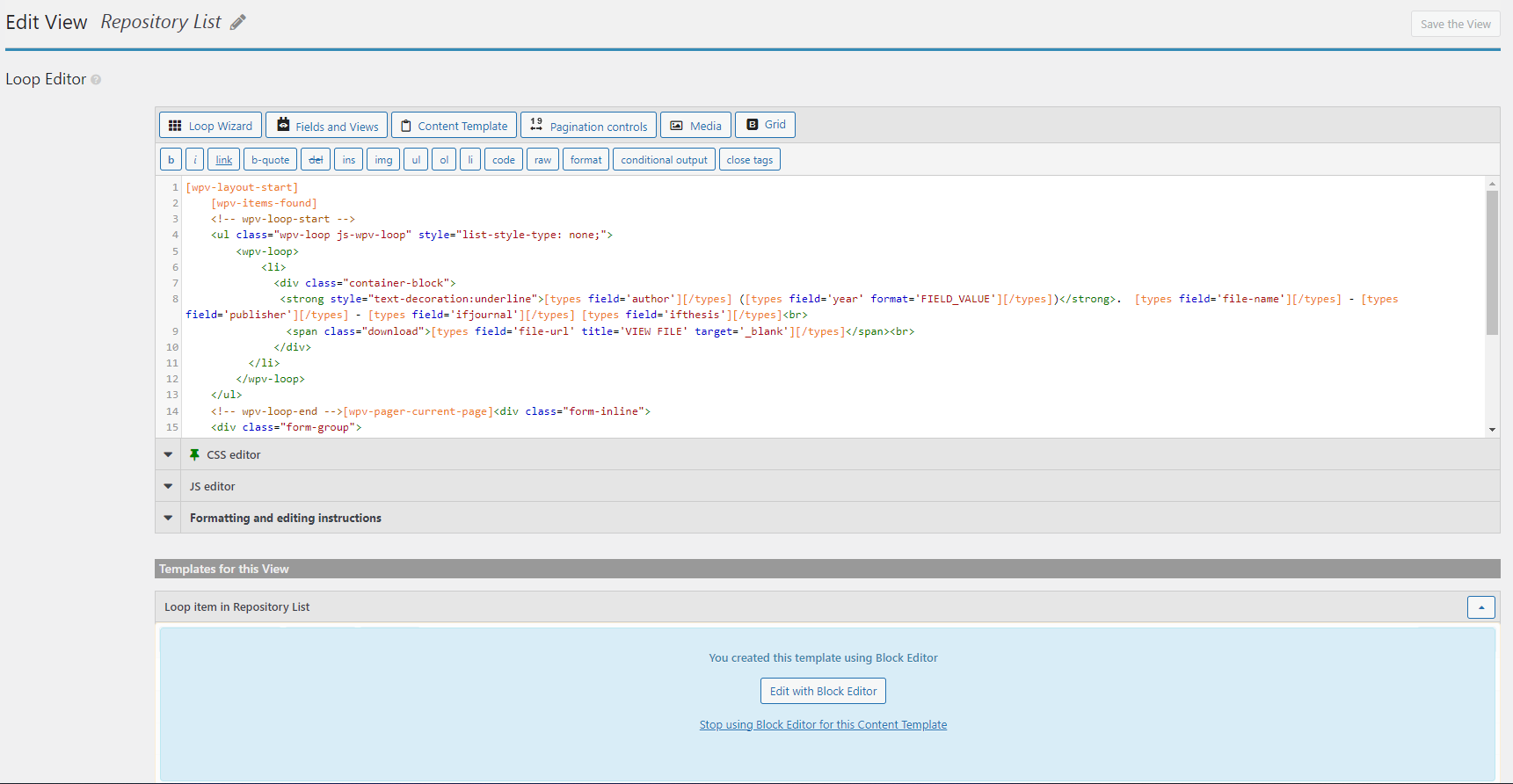Expand Formatting and editing instructions
Image resolution: width=1513 pixels, height=784 pixels.
[168, 518]
